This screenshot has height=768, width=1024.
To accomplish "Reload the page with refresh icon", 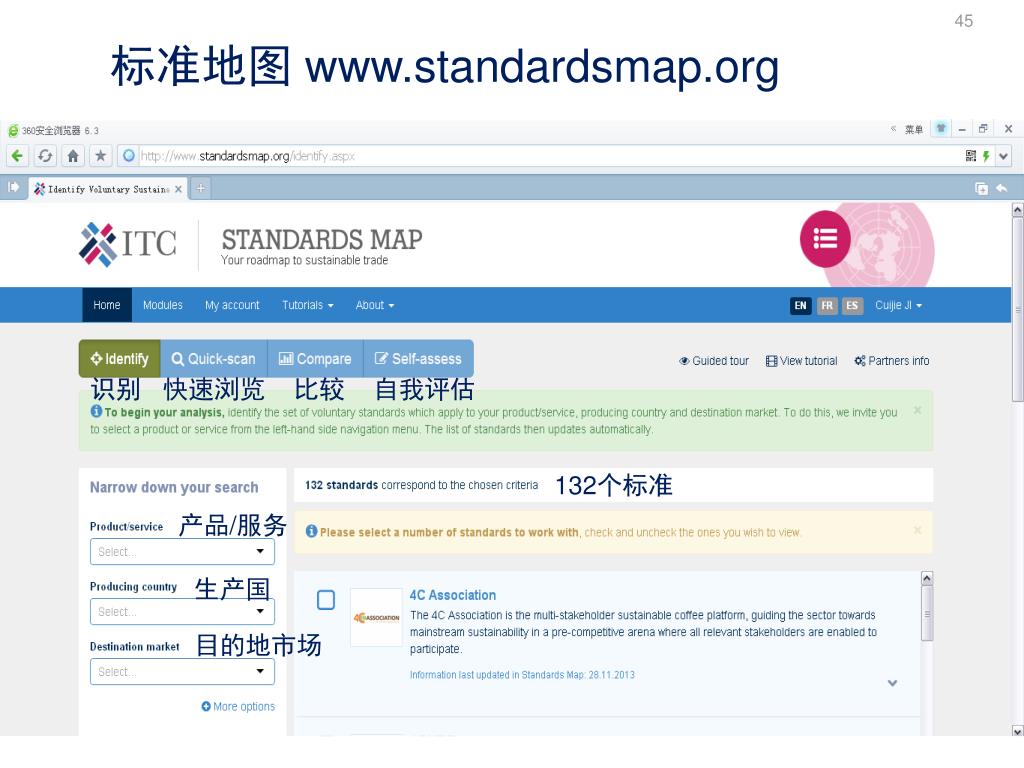I will (x=45, y=156).
